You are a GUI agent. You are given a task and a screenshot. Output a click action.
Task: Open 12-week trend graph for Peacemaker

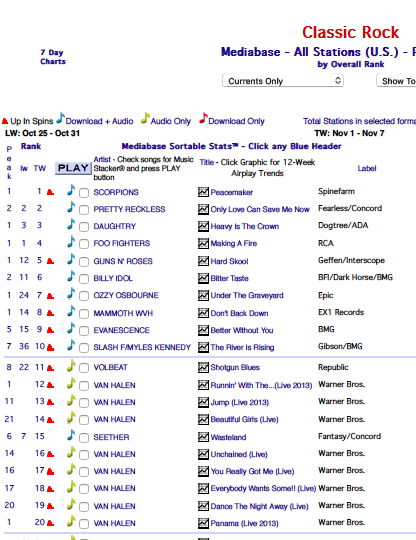tap(203, 192)
